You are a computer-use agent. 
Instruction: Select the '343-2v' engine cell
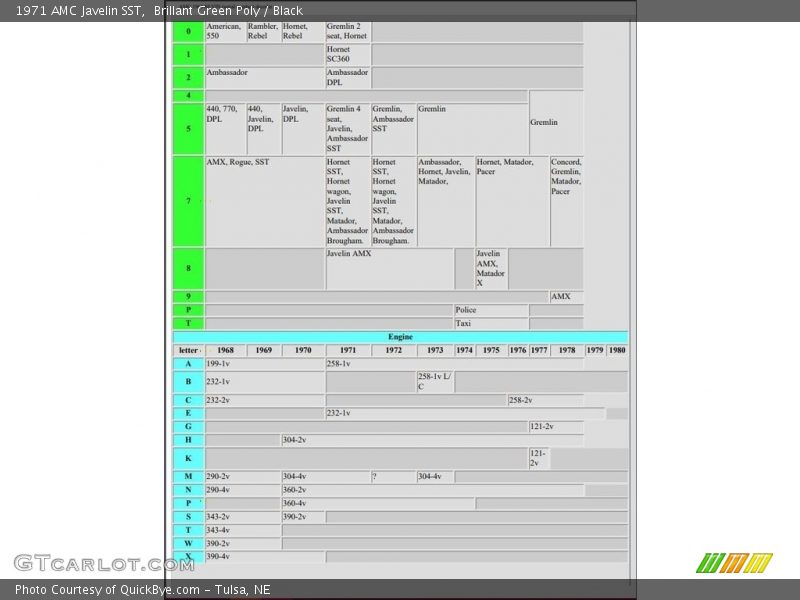point(243,517)
